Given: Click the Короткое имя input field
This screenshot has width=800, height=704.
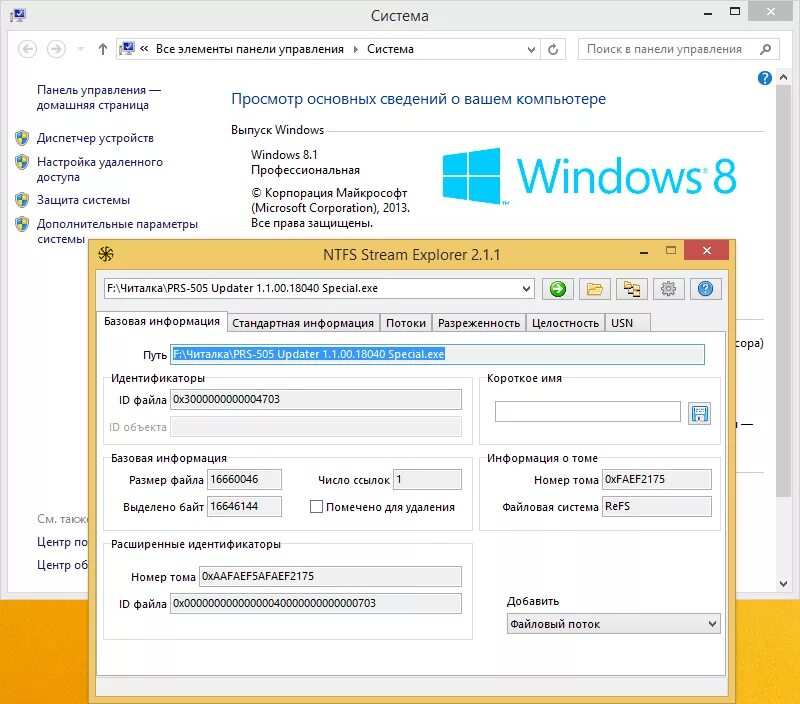Looking at the screenshot, I should 587,411.
